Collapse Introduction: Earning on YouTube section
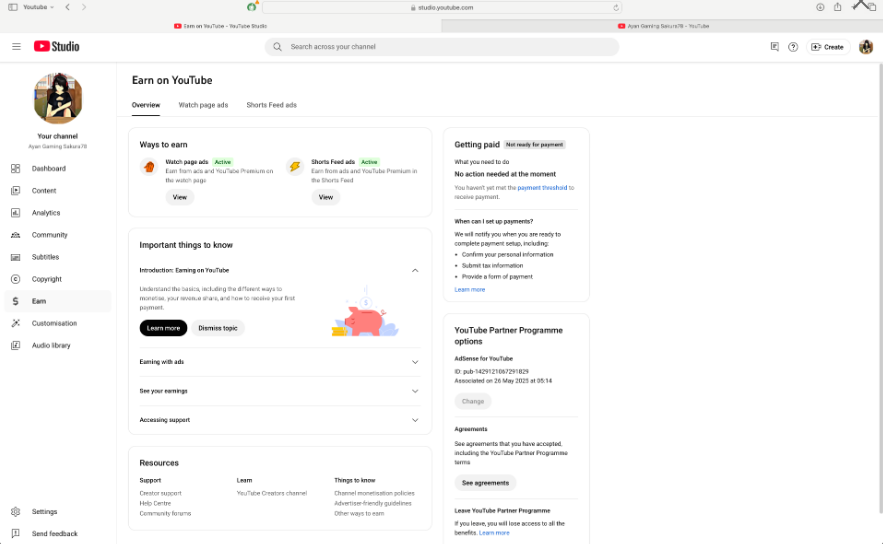 [415, 270]
